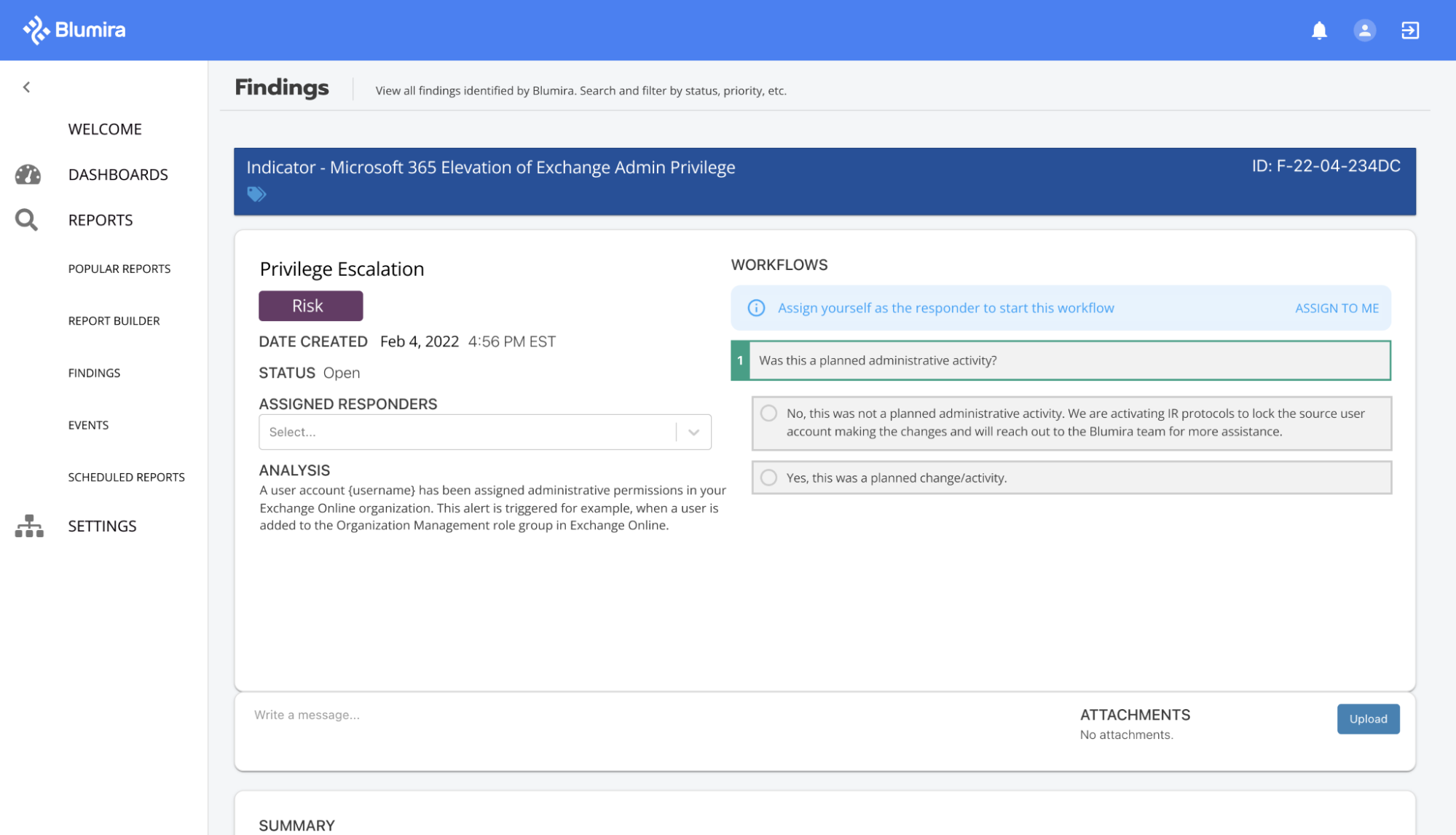Open the notifications bell

[x=1319, y=31]
